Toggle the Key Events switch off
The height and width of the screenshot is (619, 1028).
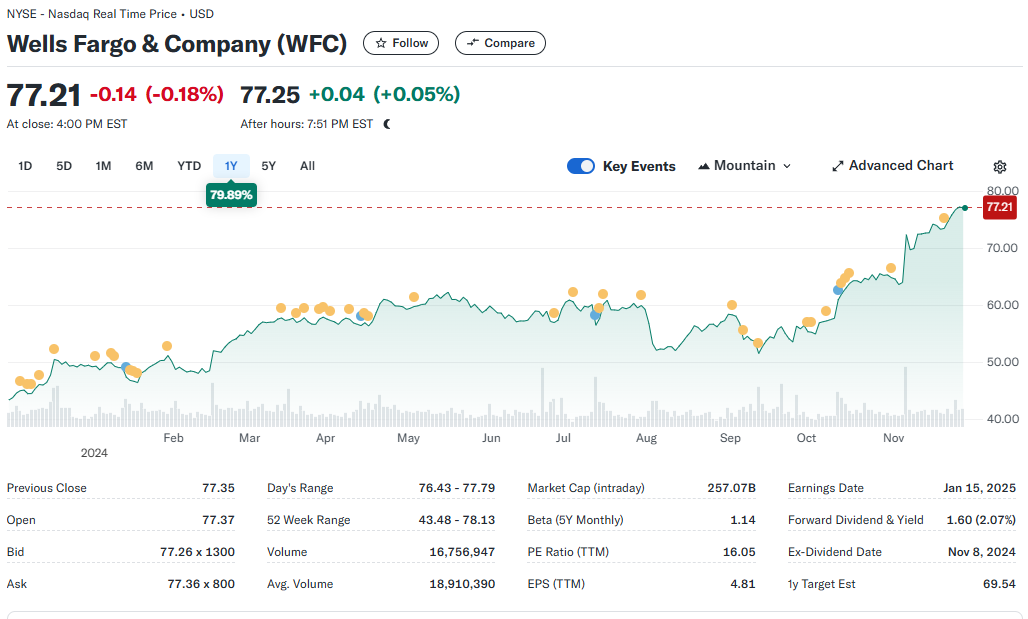pos(581,166)
